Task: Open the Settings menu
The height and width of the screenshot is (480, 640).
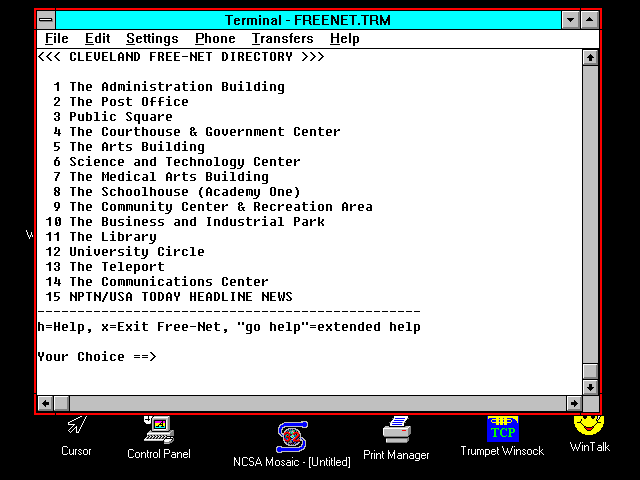Action: pyautogui.click(x=152, y=39)
